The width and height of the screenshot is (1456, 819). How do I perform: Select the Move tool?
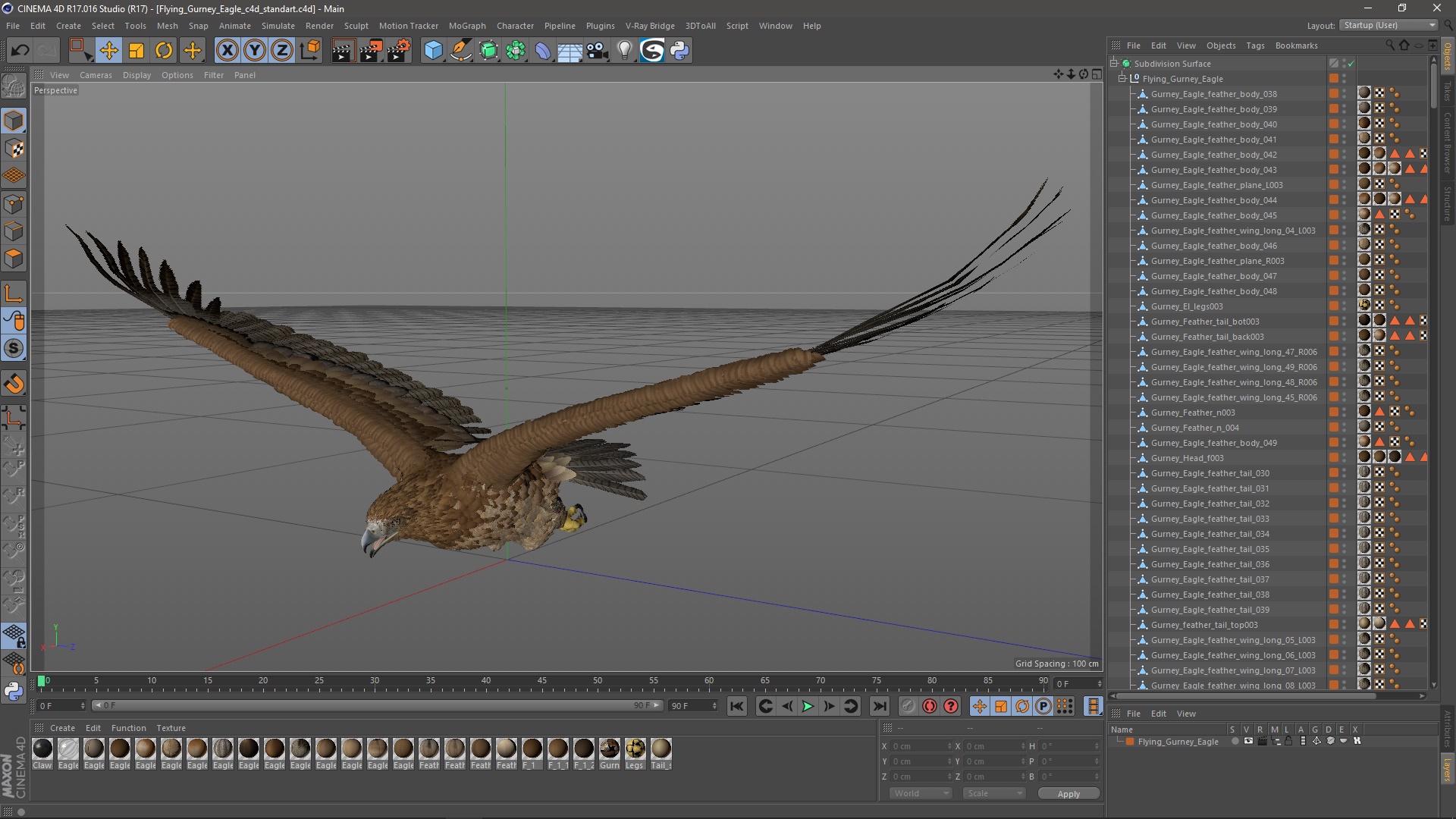(x=108, y=51)
